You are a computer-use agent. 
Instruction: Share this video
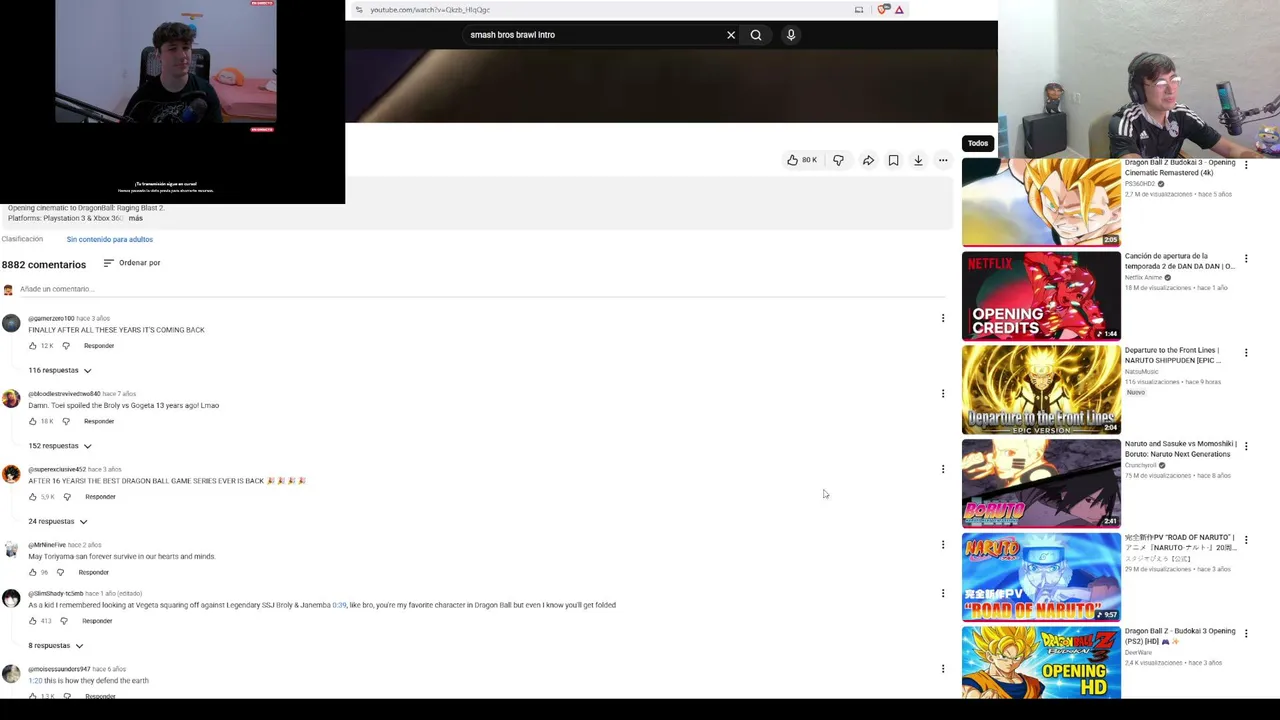(x=868, y=160)
